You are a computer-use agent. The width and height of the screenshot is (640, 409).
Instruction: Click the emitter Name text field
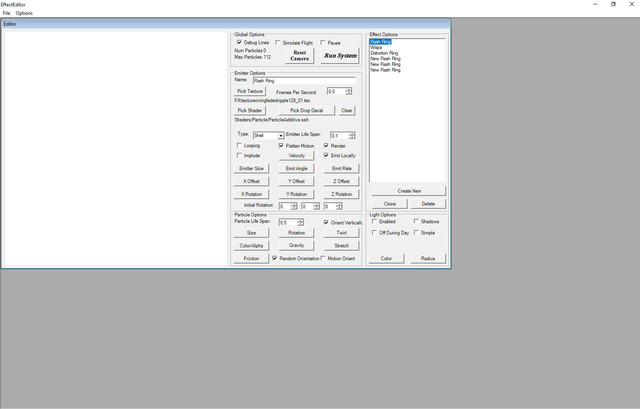pyautogui.click(x=304, y=80)
